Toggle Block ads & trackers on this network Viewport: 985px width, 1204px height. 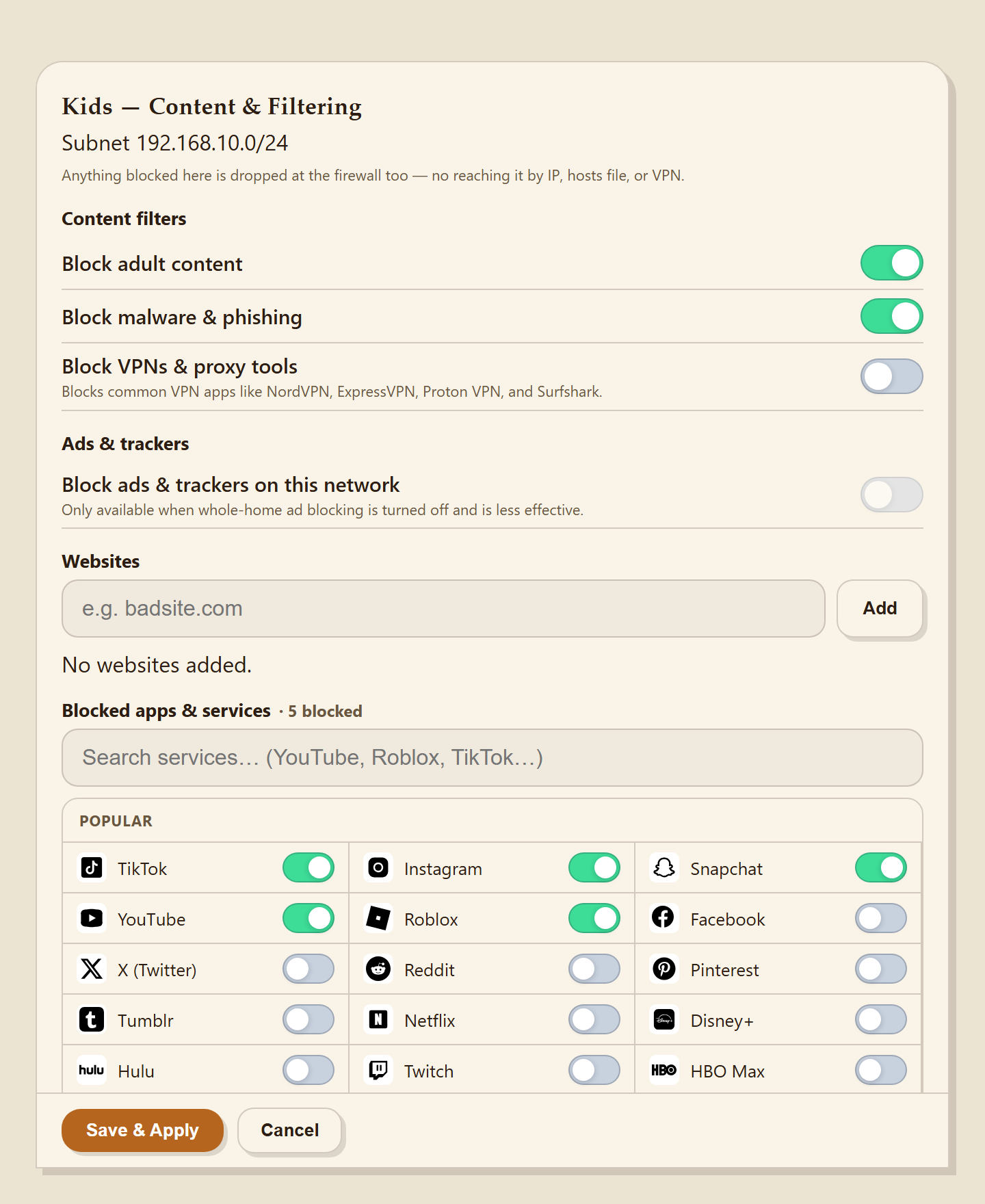(891, 495)
